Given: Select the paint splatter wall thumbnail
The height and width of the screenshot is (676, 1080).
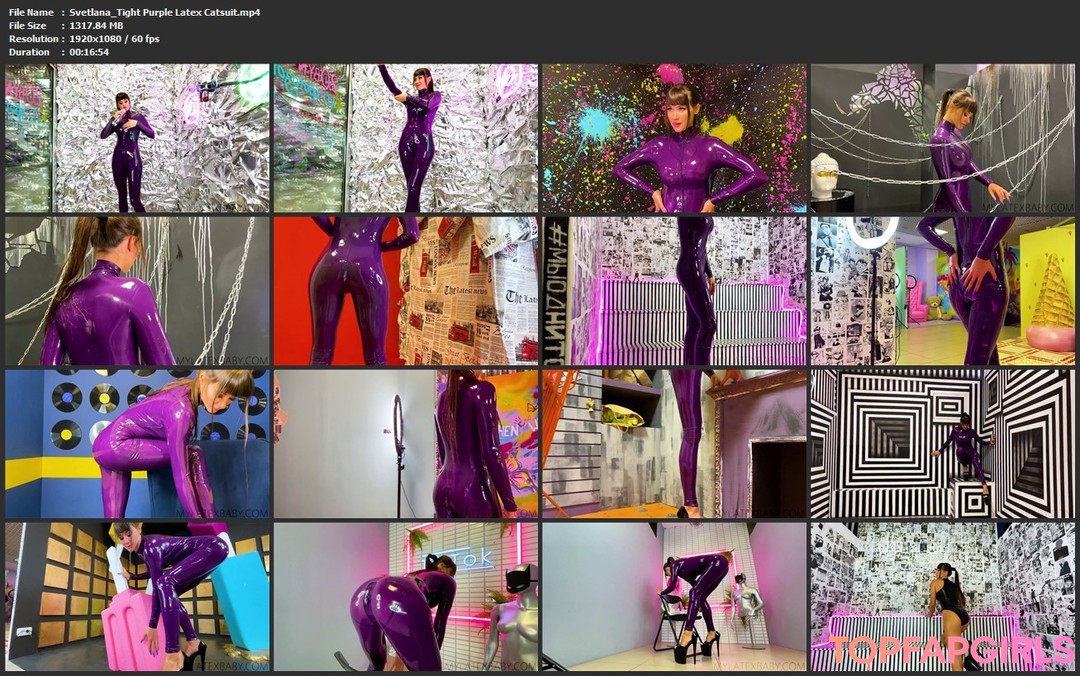Looking at the screenshot, I should coord(674,138).
